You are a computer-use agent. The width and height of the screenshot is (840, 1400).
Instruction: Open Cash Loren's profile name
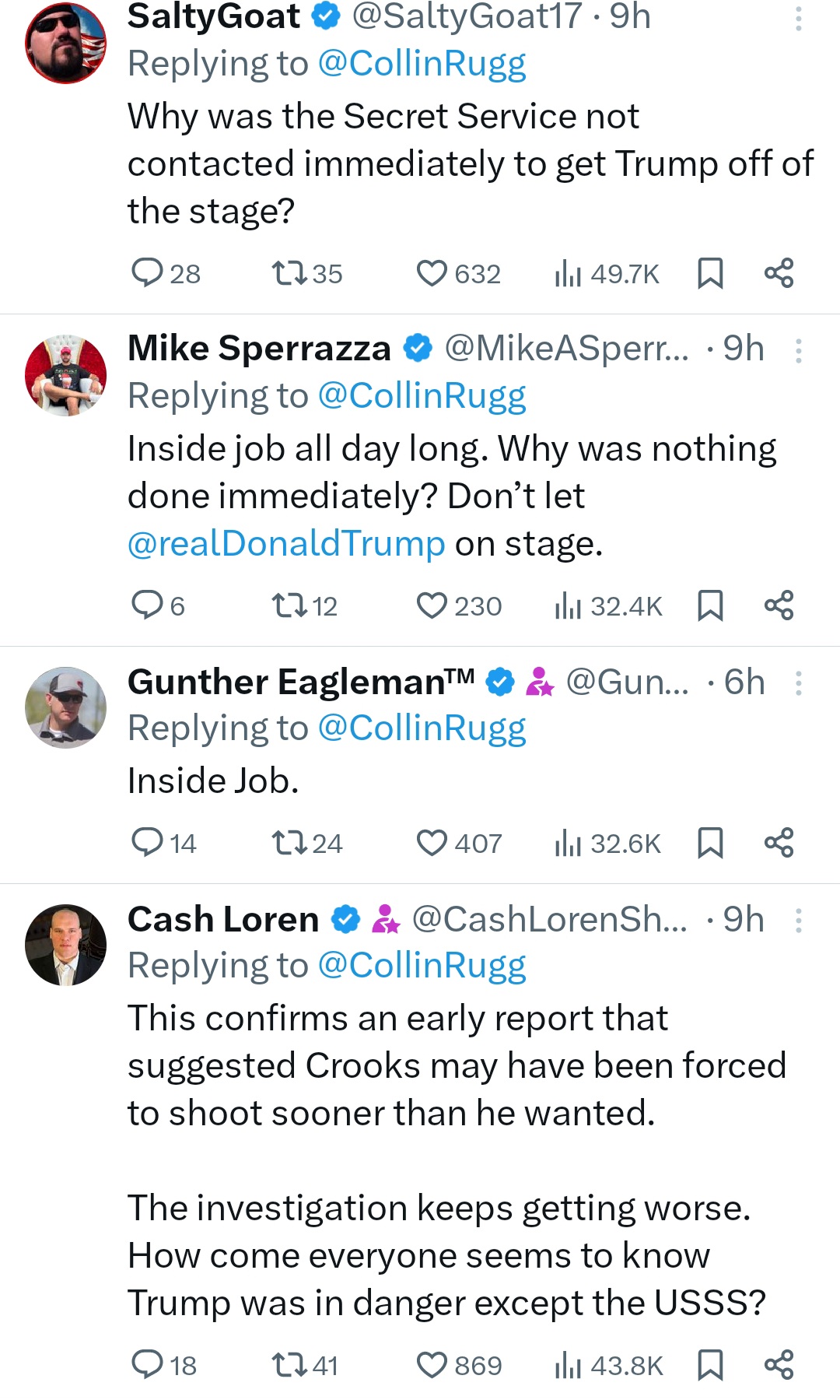(223, 919)
